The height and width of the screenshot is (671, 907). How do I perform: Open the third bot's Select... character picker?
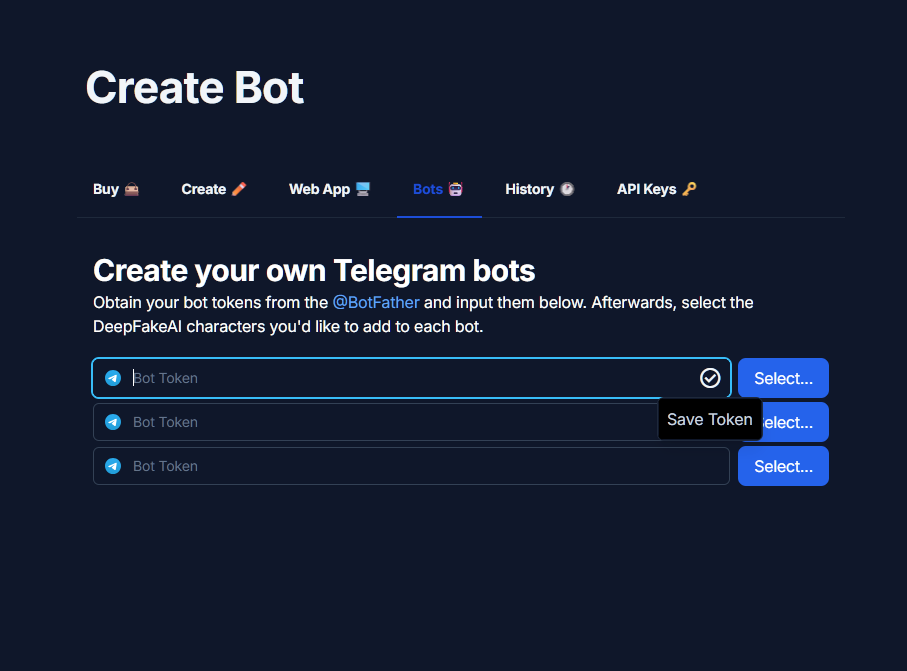(x=783, y=466)
